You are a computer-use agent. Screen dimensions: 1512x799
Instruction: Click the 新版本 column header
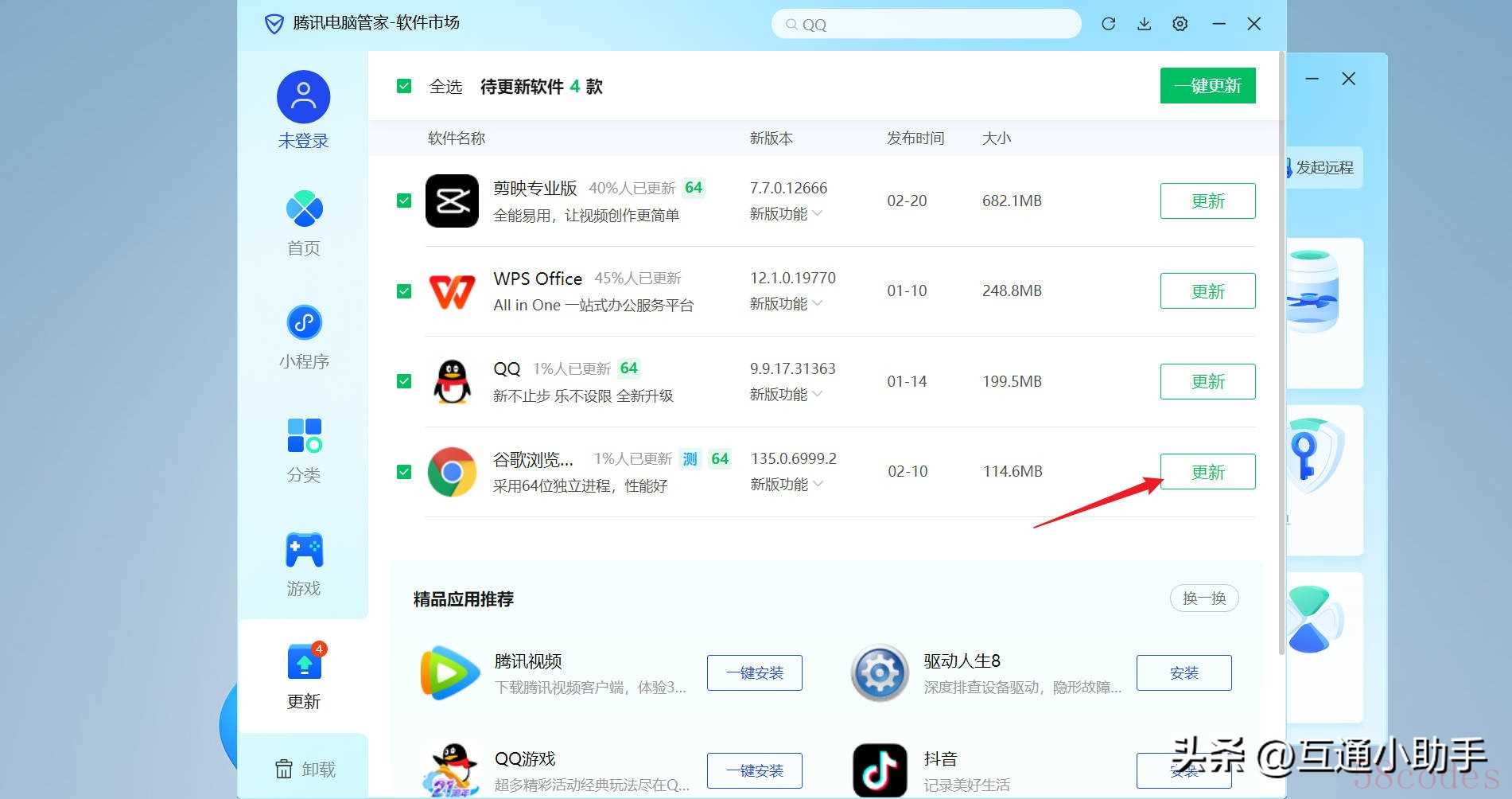771,138
